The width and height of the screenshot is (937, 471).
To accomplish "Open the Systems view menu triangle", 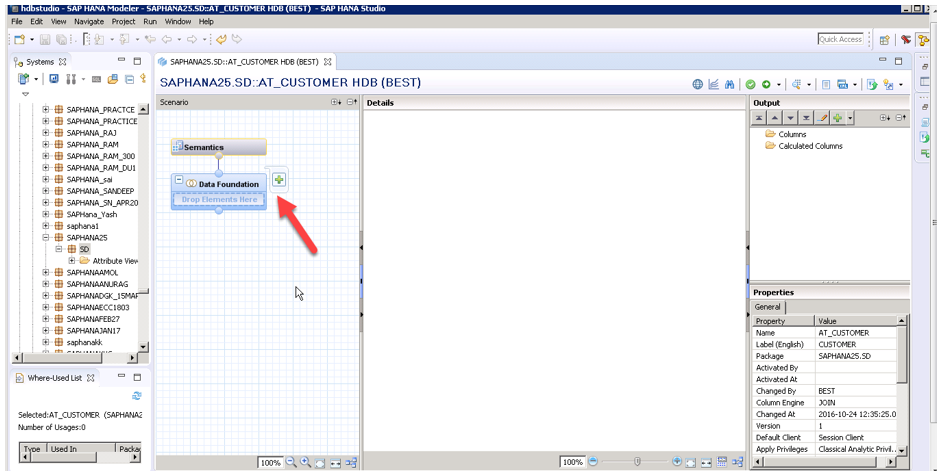I will [x=25, y=94].
